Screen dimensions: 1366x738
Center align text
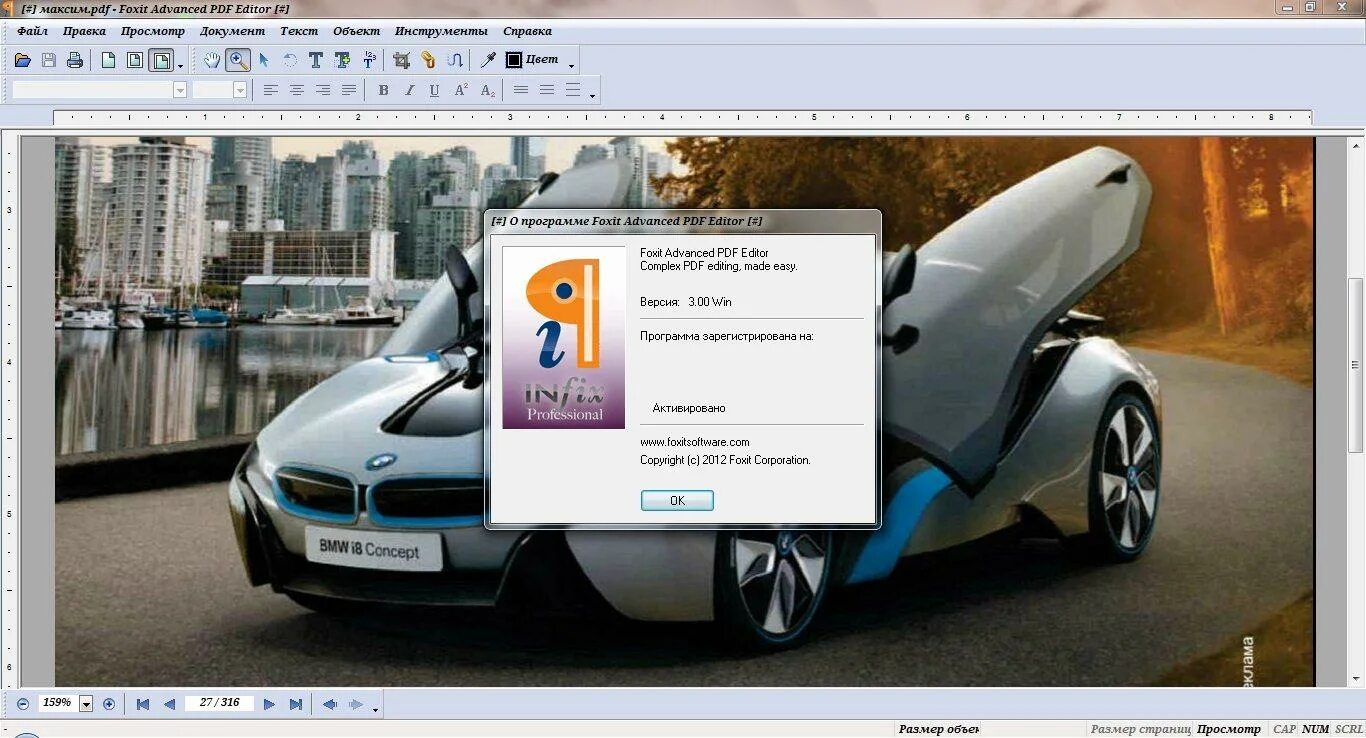coord(296,90)
